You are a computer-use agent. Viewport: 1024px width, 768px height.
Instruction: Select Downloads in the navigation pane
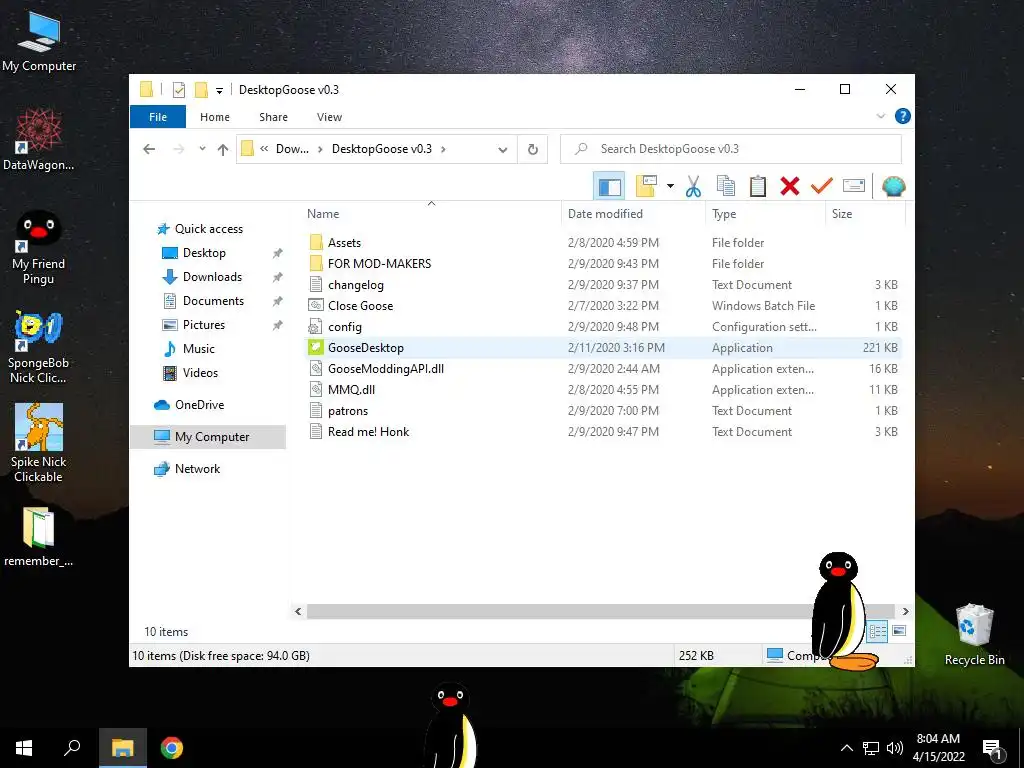click(x=212, y=277)
